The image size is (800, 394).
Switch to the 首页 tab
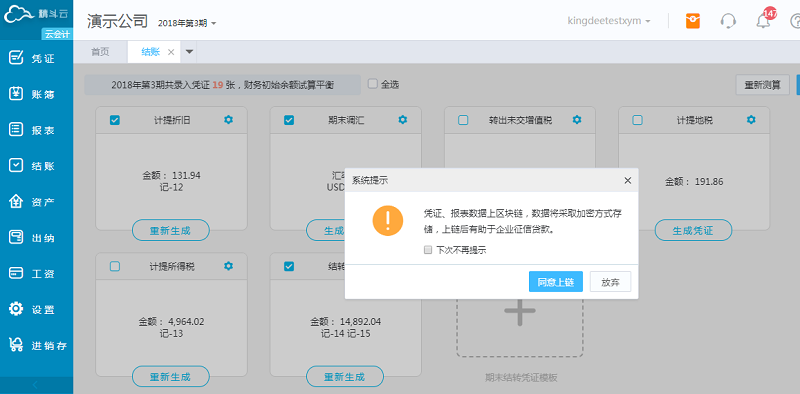(x=100, y=52)
